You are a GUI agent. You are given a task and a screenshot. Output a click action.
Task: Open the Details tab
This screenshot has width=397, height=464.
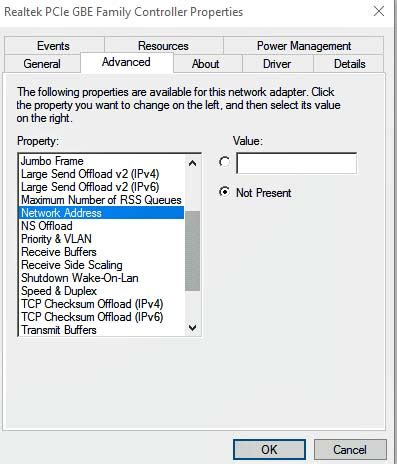(349, 63)
